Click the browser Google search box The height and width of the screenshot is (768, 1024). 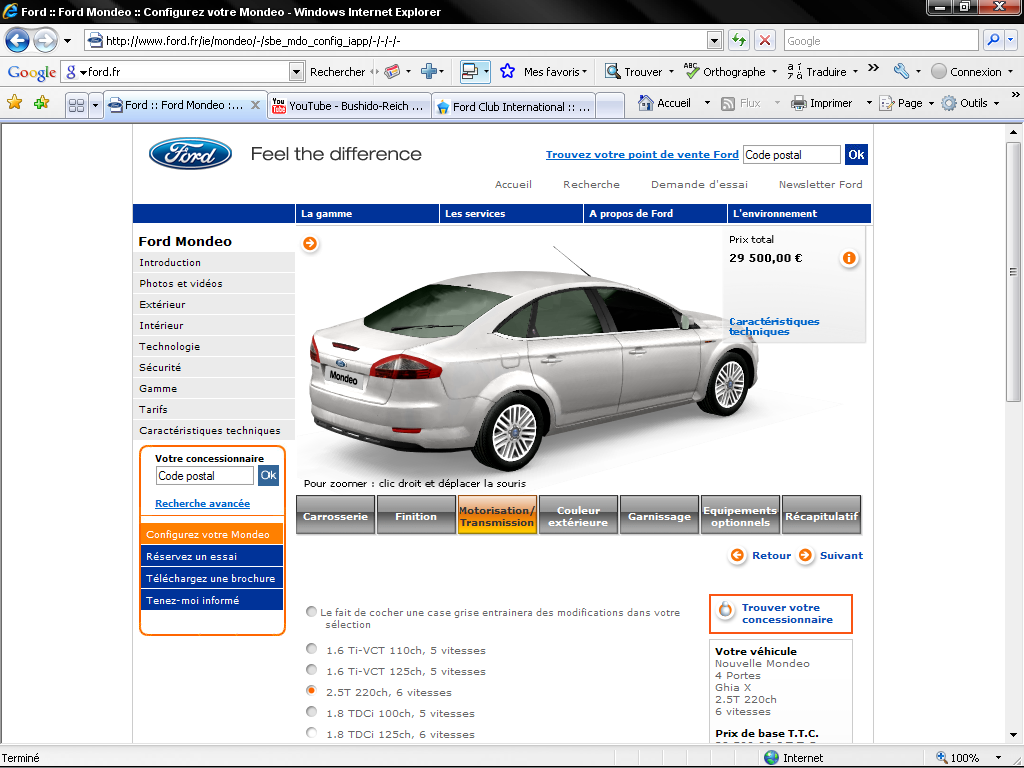coord(881,40)
